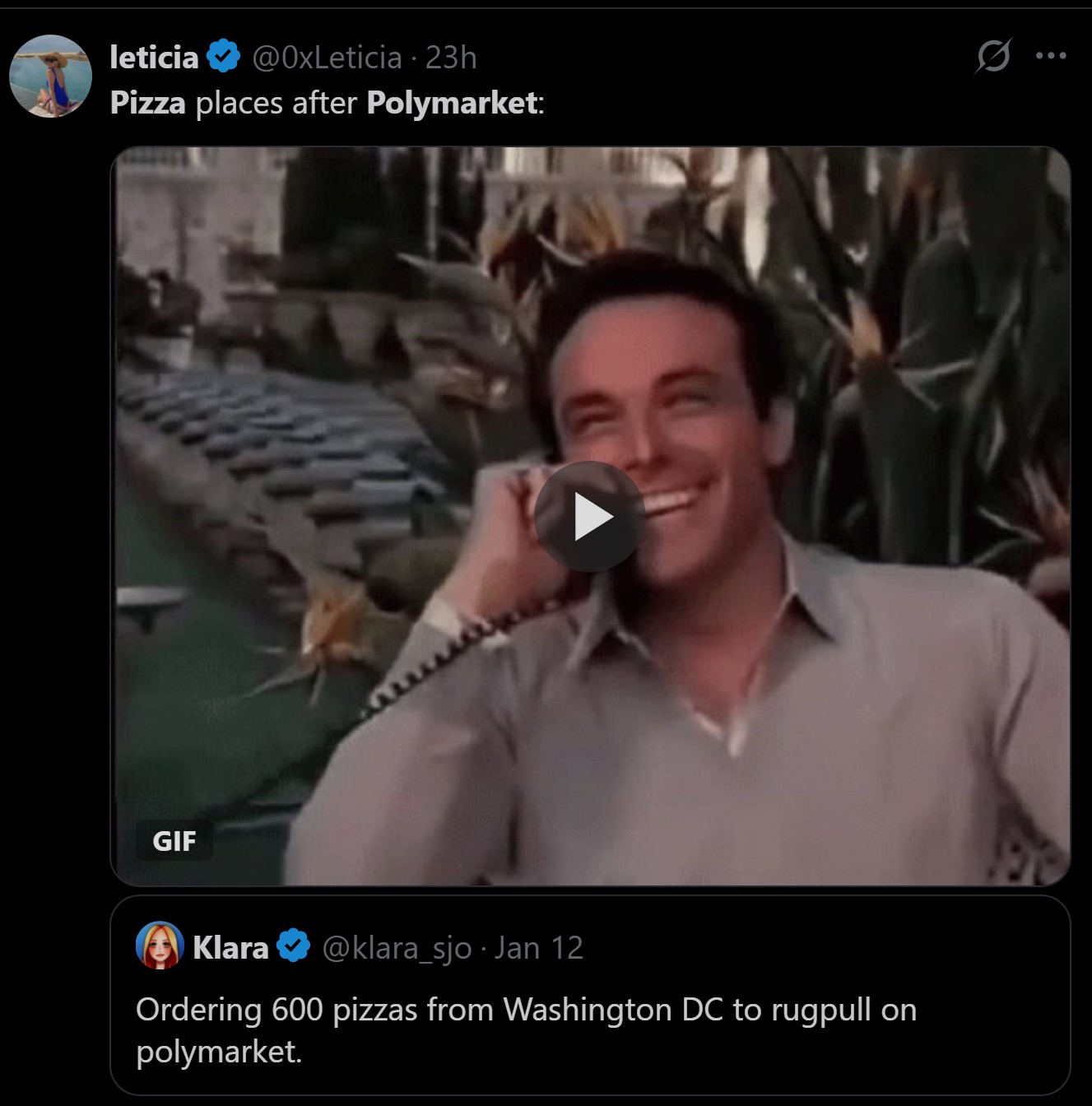1092x1106 pixels.
Task: Open leticia's profile picture avatar
Action: 50,76
